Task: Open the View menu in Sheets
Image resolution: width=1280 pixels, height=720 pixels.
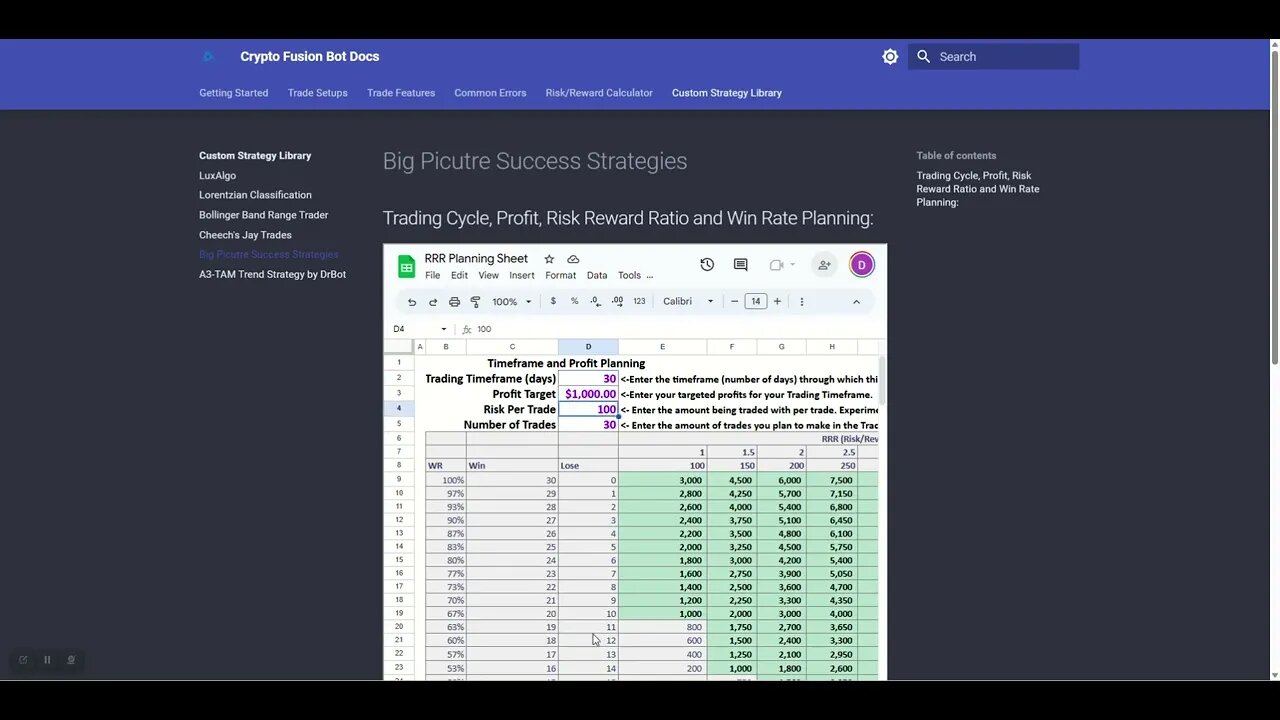Action: click(488, 275)
